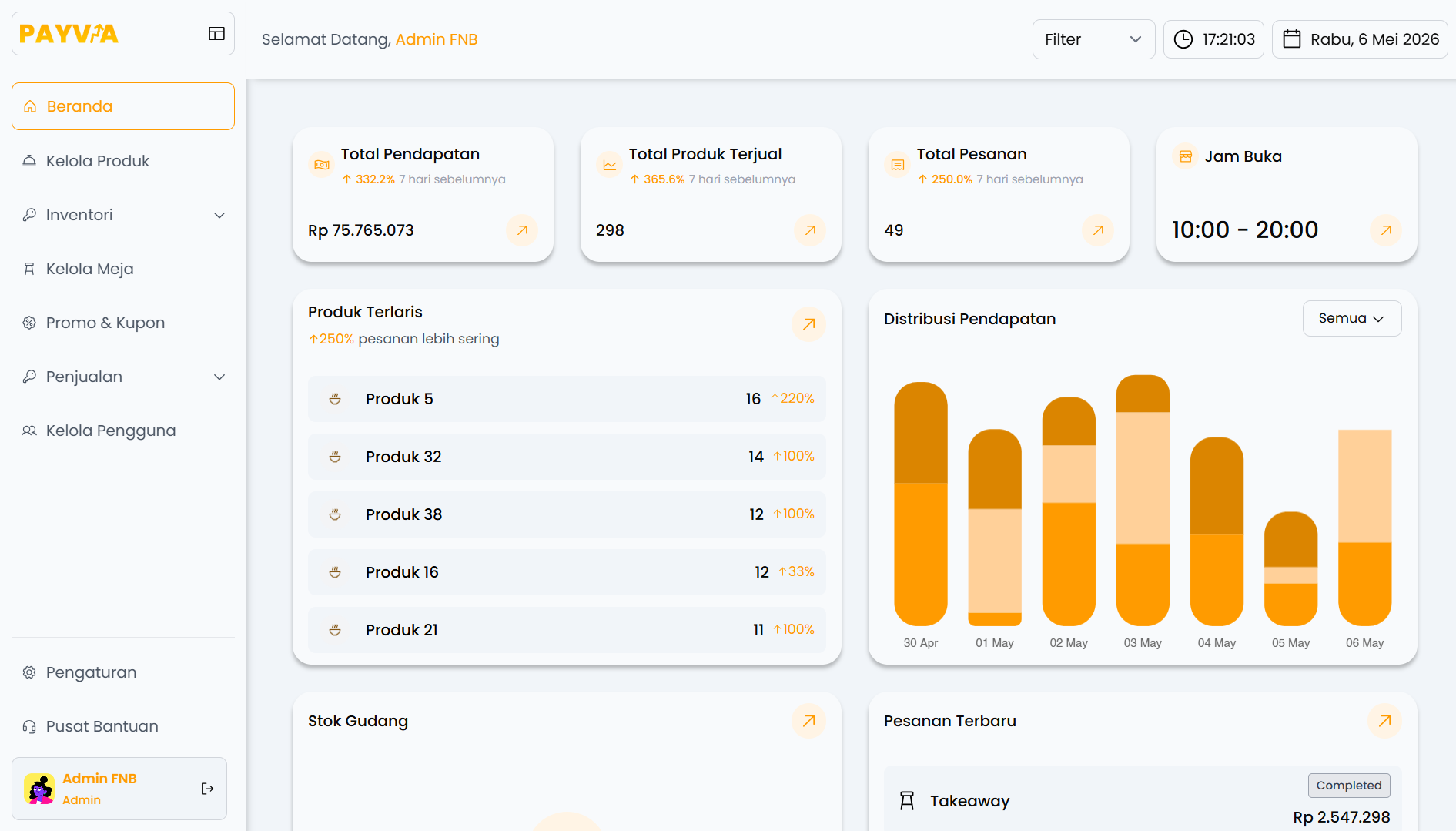Select the Produk 5 row
The width and height of the screenshot is (1456, 831).
tap(567, 399)
